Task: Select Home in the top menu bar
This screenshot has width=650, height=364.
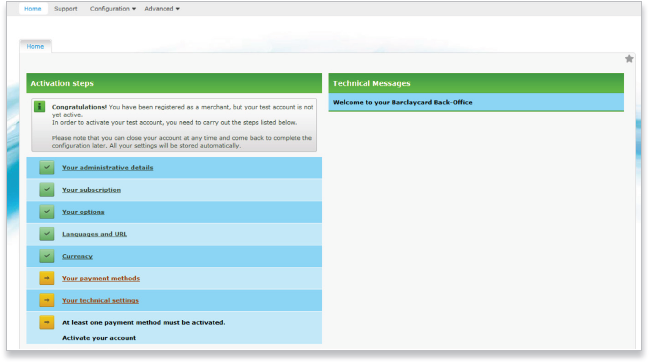Action: pyautogui.click(x=33, y=9)
